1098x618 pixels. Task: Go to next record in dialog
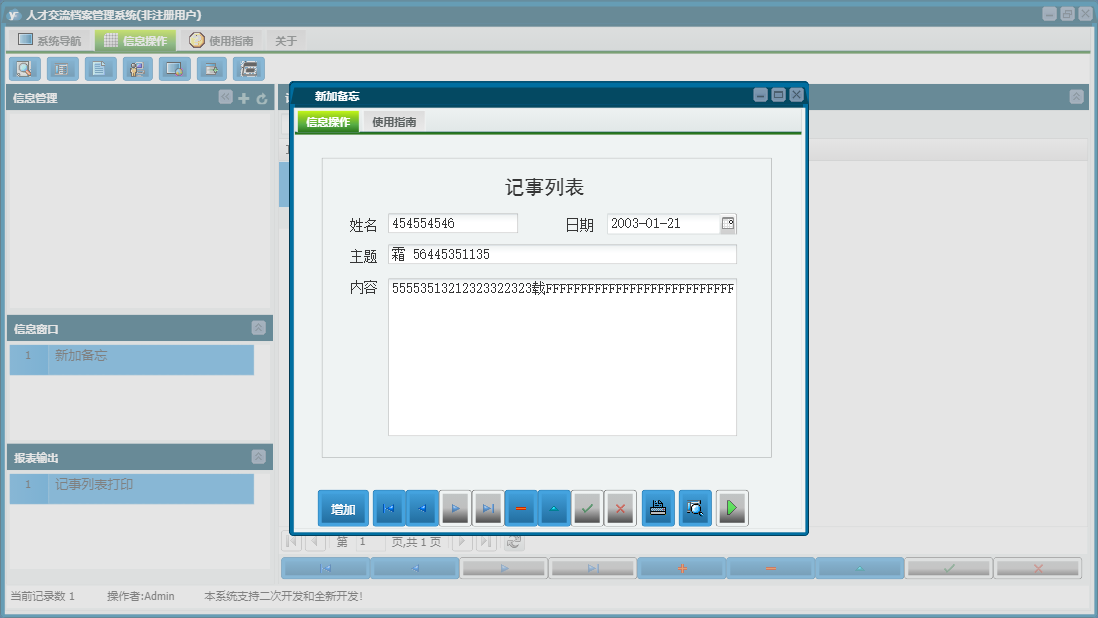[x=455, y=509]
